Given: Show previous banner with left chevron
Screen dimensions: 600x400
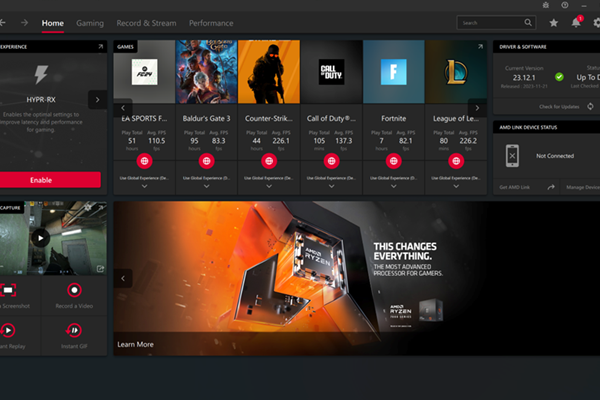Looking at the screenshot, I should pyautogui.click(x=123, y=278).
